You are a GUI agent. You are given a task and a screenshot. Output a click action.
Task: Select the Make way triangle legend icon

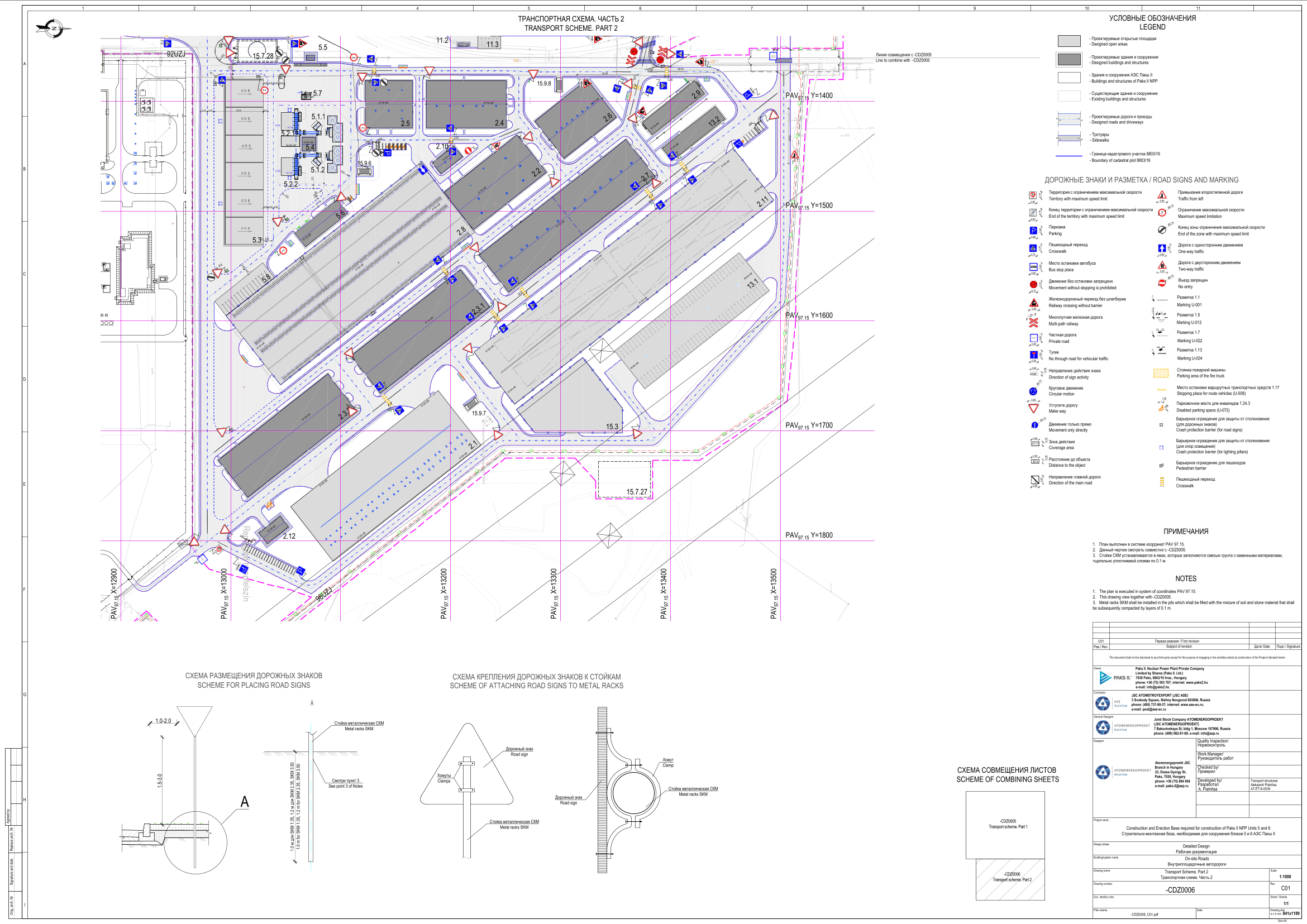[1034, 409]
